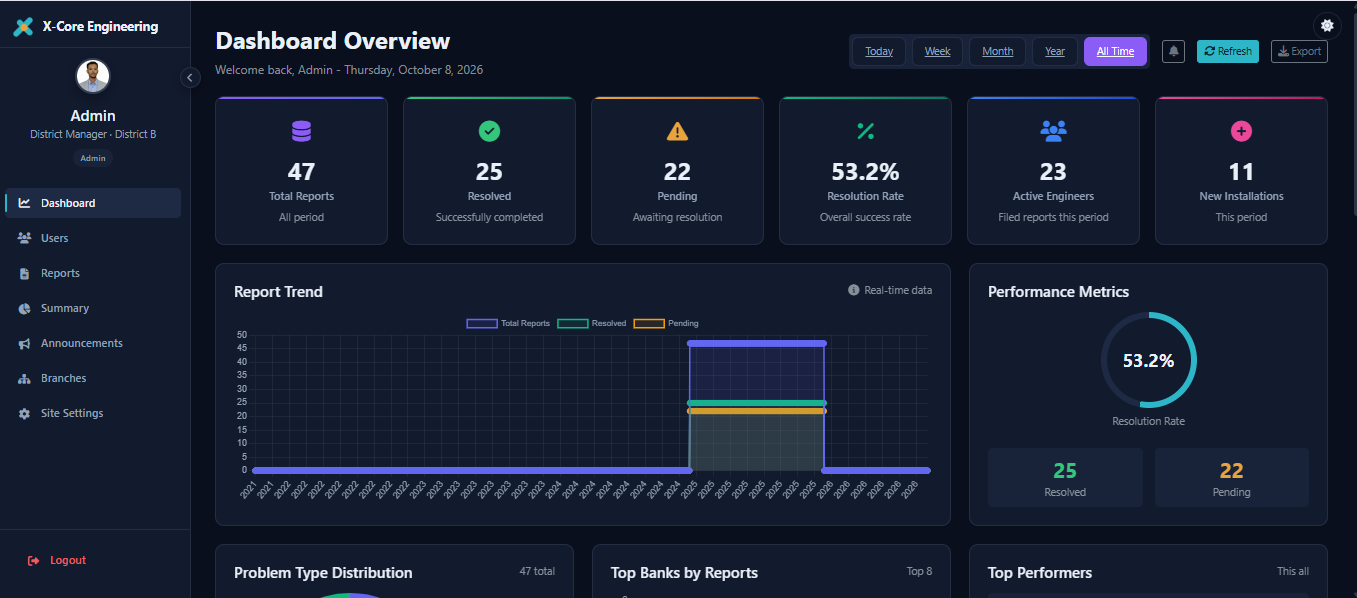This screenshot has width=1357, height=598.
Task: Open the settings gear in top corner
Action: (x=1327, y=26)
